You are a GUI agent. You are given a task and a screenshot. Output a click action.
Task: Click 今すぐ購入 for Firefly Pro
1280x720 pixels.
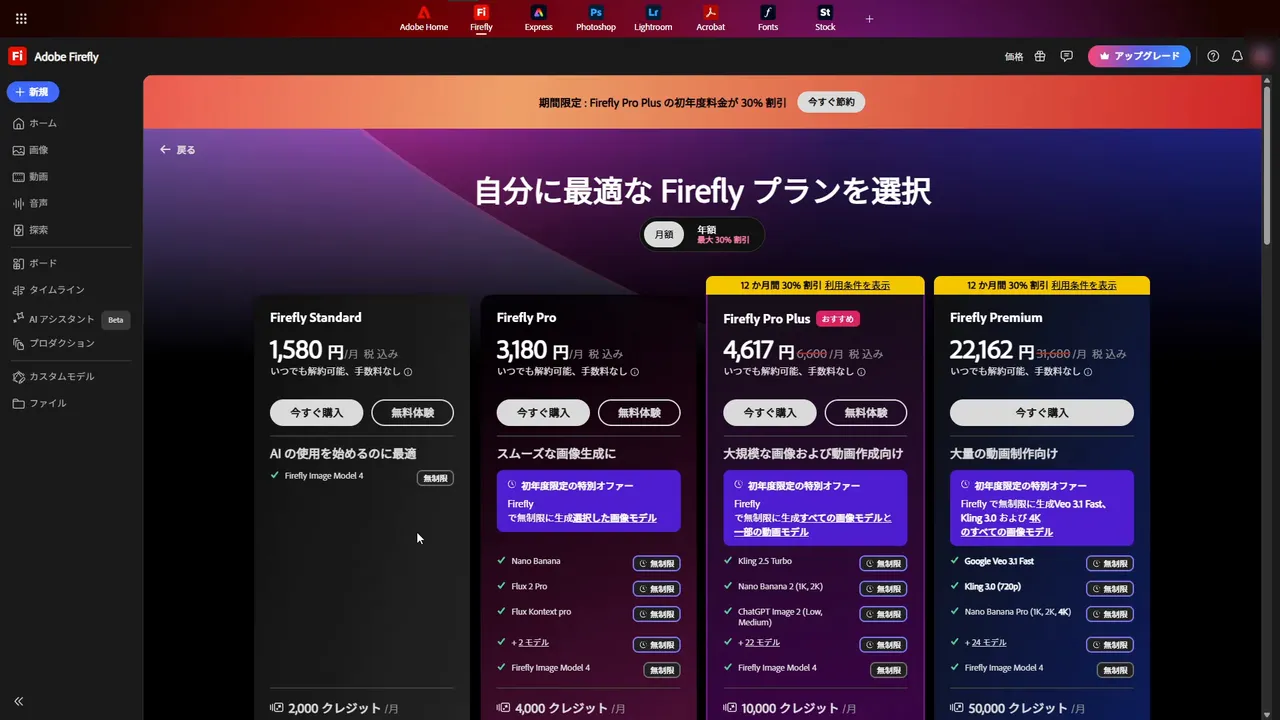(x=543, y=412)
